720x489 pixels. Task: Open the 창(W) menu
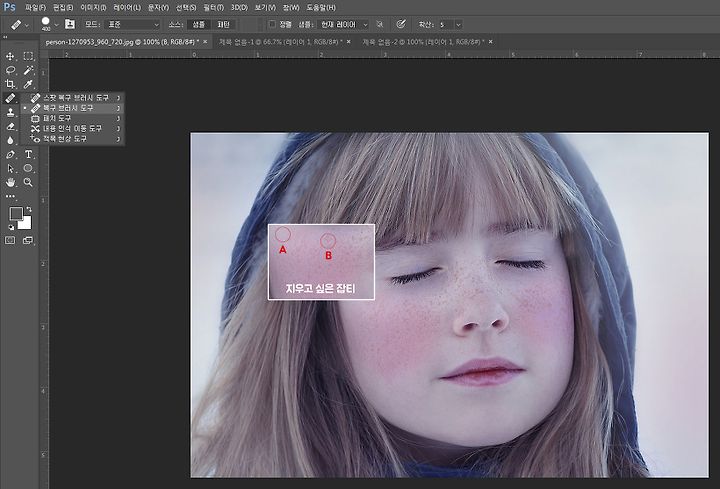[x=291, y=8]
